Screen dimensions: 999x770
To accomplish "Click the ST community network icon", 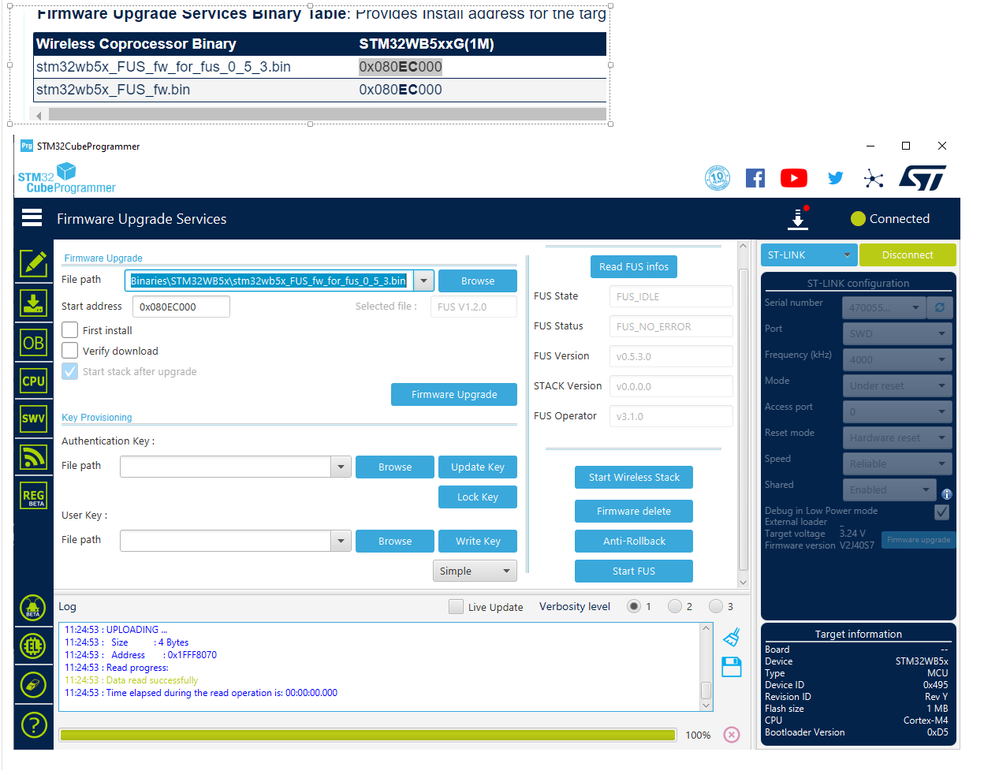I will coord(873,179).
